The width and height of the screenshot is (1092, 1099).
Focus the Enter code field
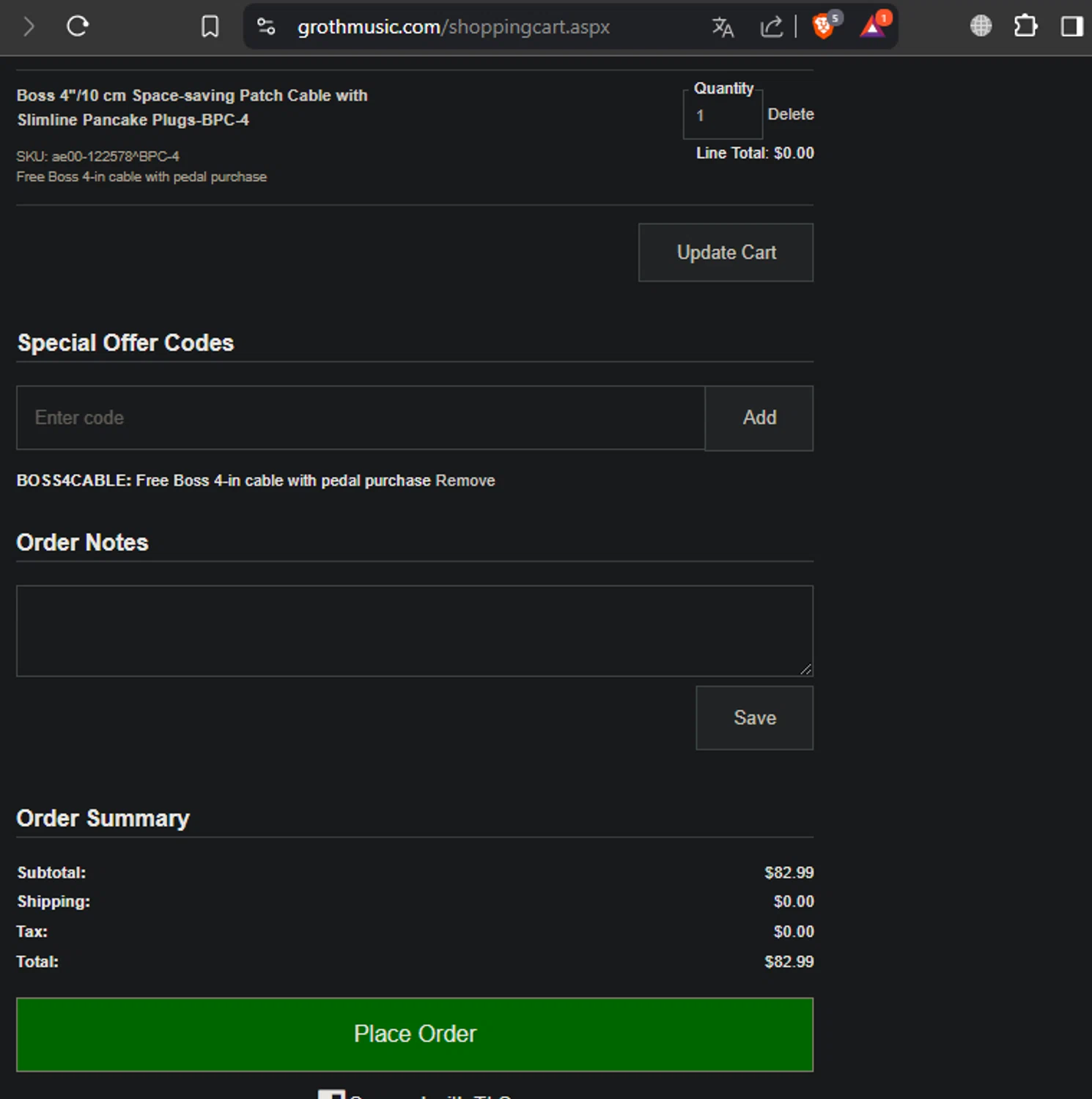click(x=361, y=418)
